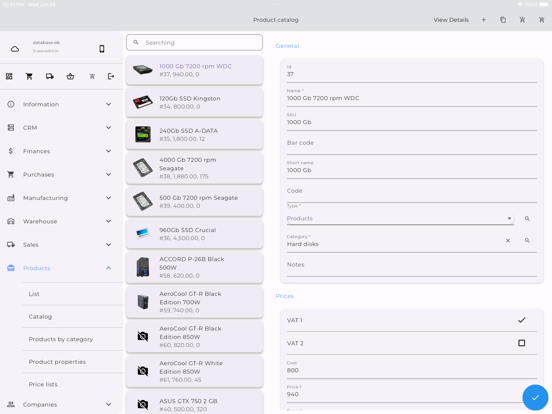The height and width of the screenshot is (414, 552).
Task: Expand the Warehouse menu section
Action: click(x=60, y=221)
